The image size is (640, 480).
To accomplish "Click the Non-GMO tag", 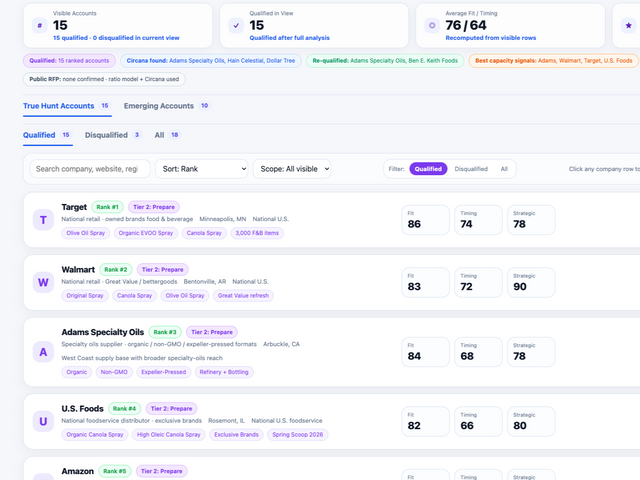I will (x=114, y=372).
